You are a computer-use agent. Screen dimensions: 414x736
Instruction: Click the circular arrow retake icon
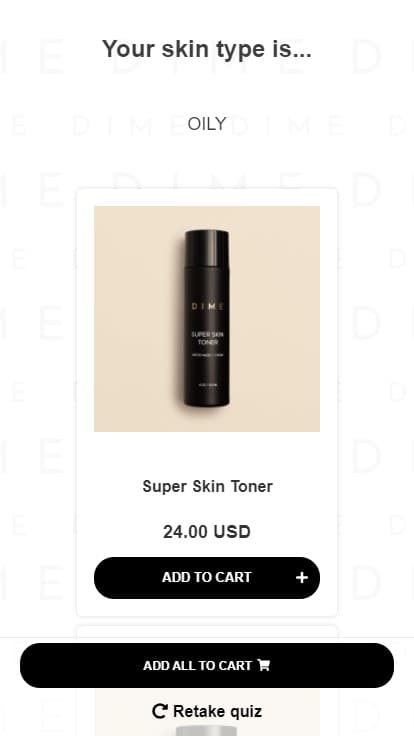(x=160, y=711)
